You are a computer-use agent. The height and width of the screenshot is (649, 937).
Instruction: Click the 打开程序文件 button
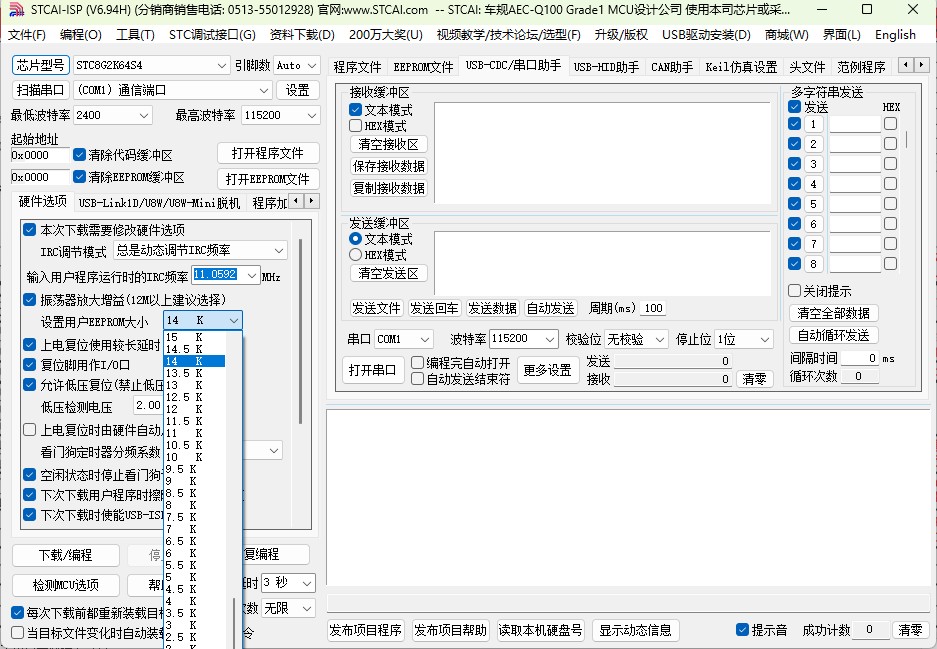268,153
